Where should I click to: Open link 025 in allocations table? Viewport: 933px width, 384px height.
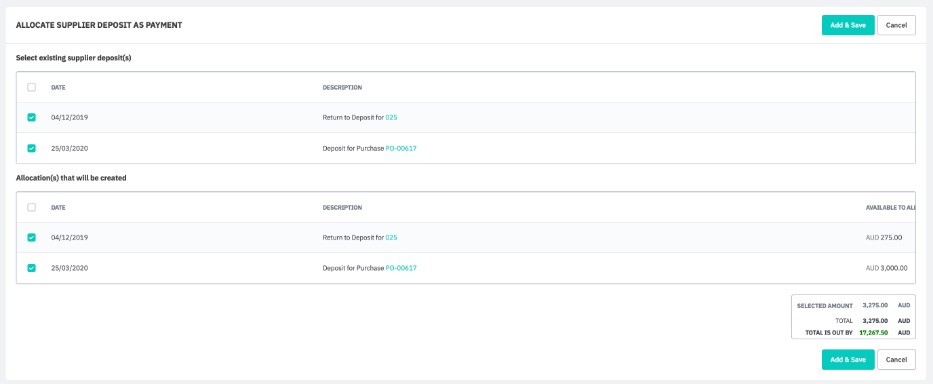(x=391, y=238)
